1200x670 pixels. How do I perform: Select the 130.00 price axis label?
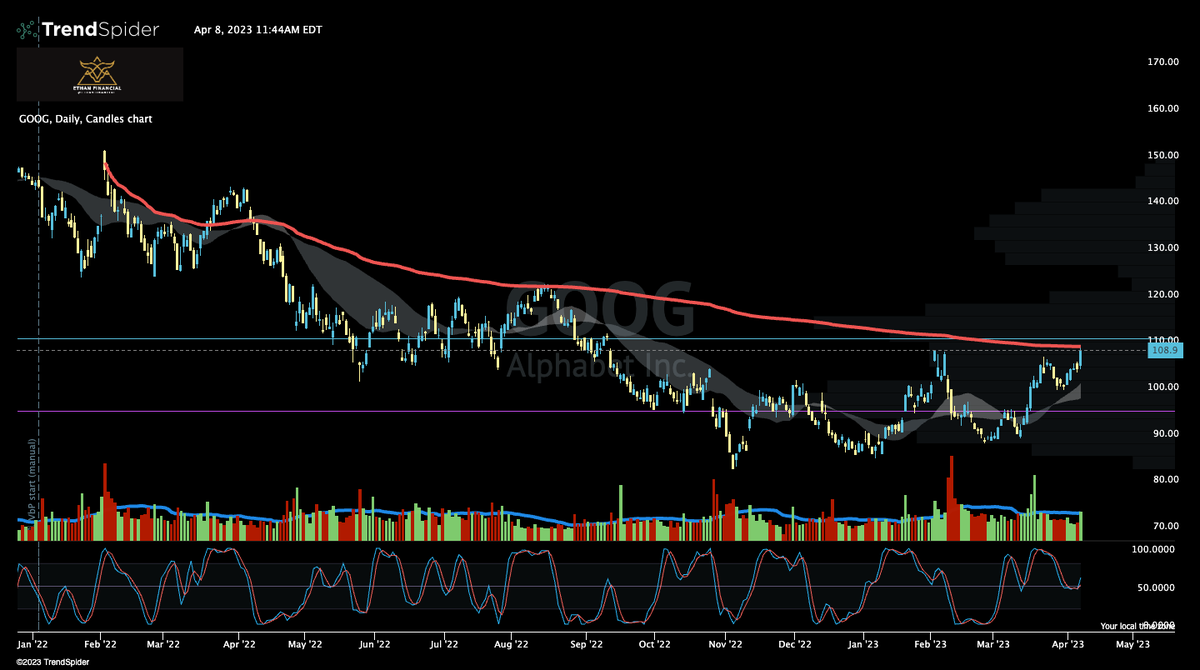point(1163,248)
